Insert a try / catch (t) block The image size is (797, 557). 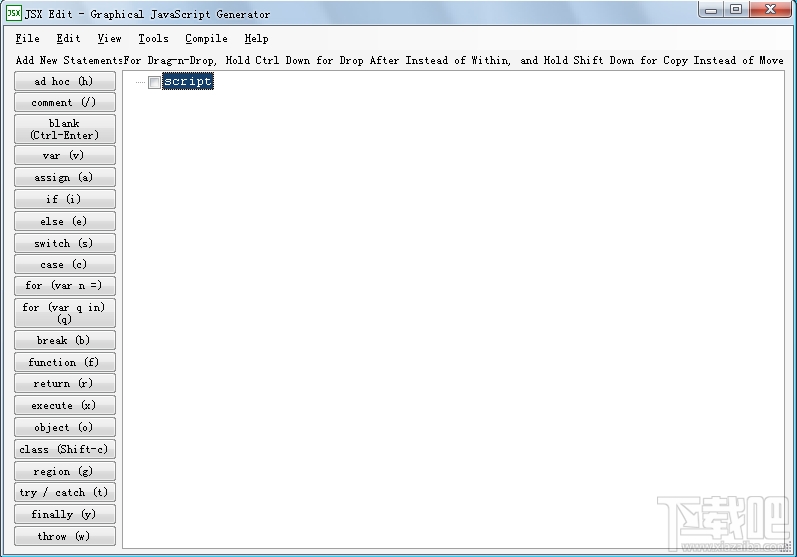coord(65,492)
